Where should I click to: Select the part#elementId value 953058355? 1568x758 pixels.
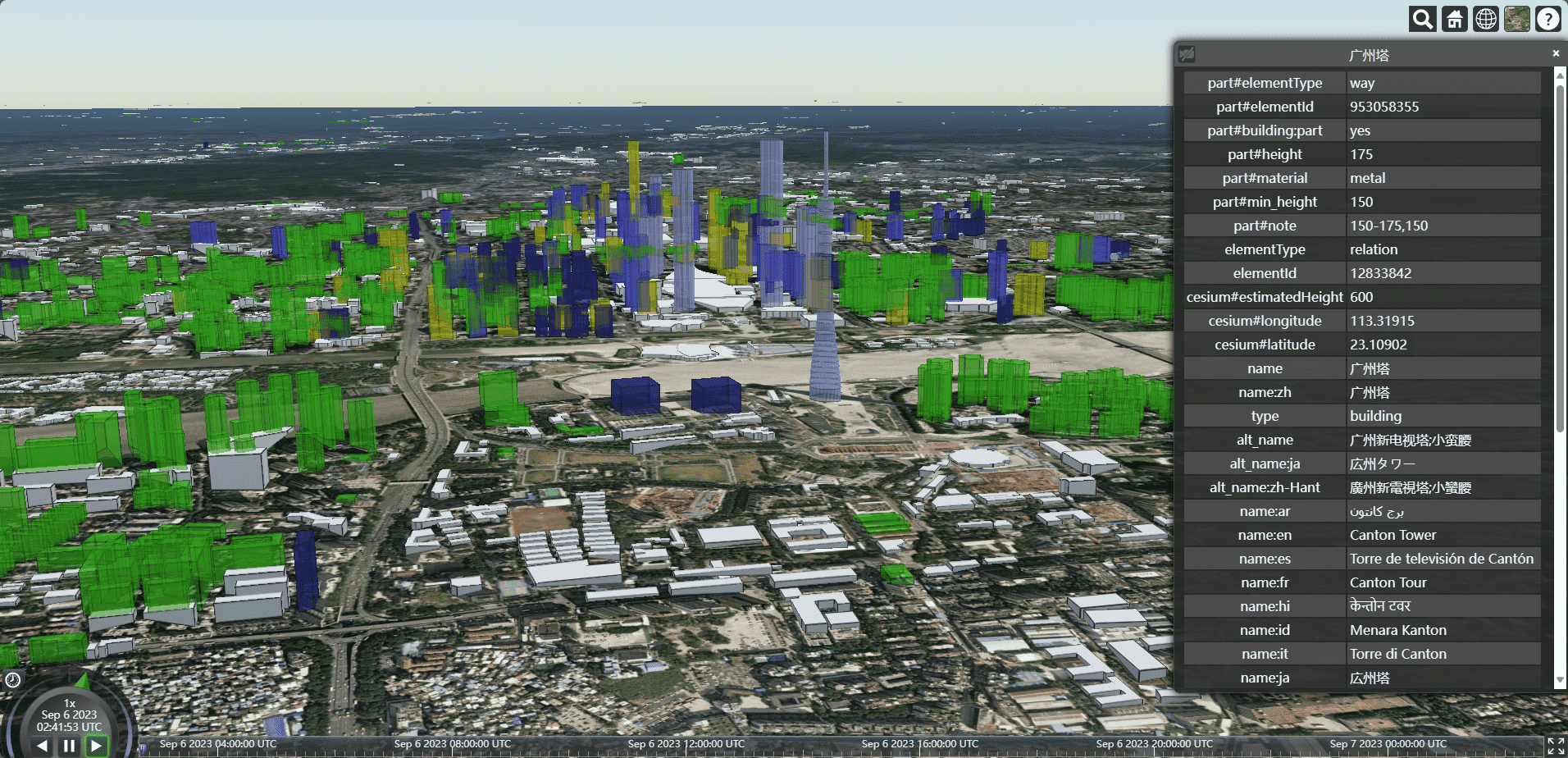[1384, 107]
